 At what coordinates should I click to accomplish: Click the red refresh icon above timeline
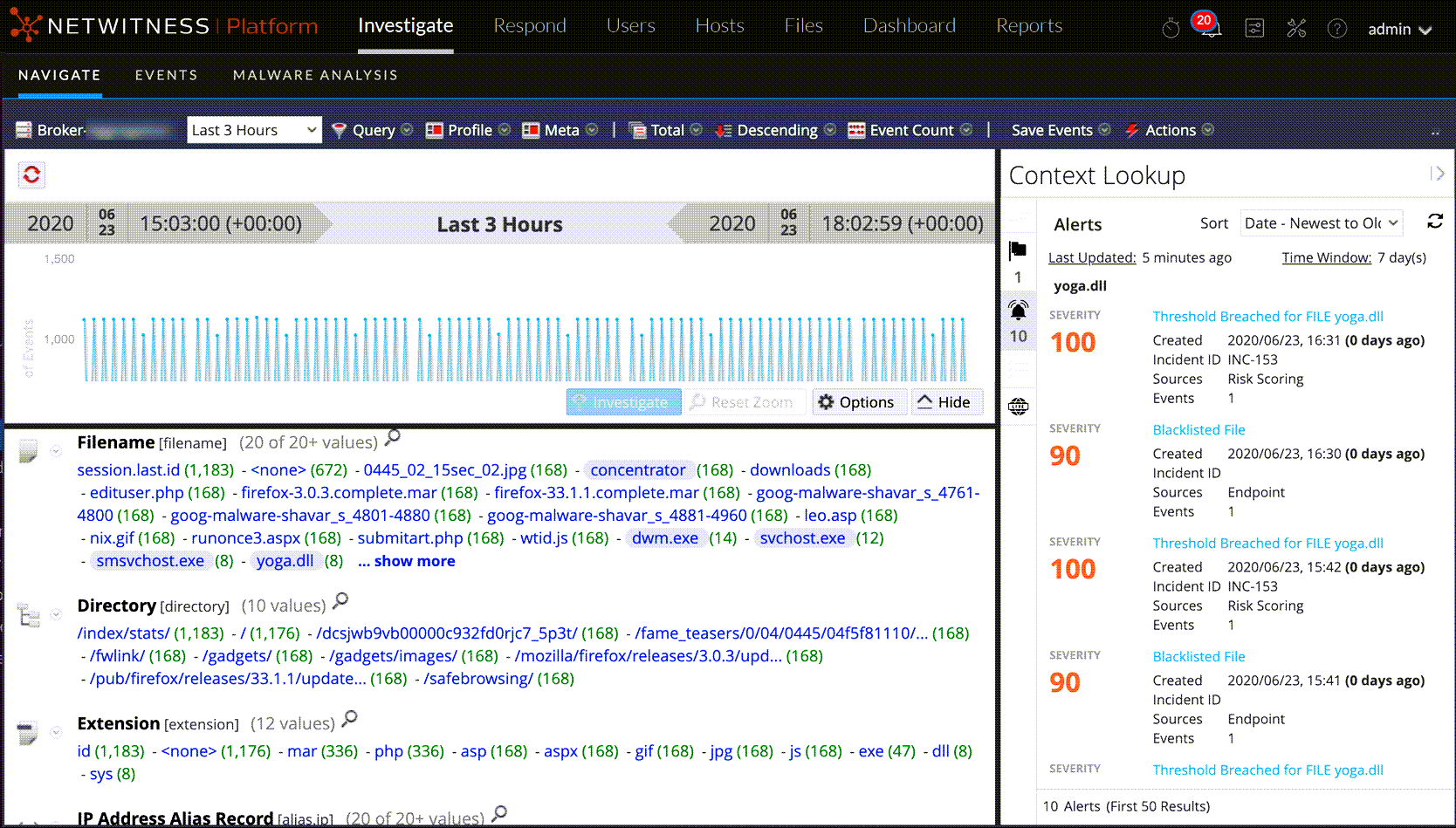point(32,175)
